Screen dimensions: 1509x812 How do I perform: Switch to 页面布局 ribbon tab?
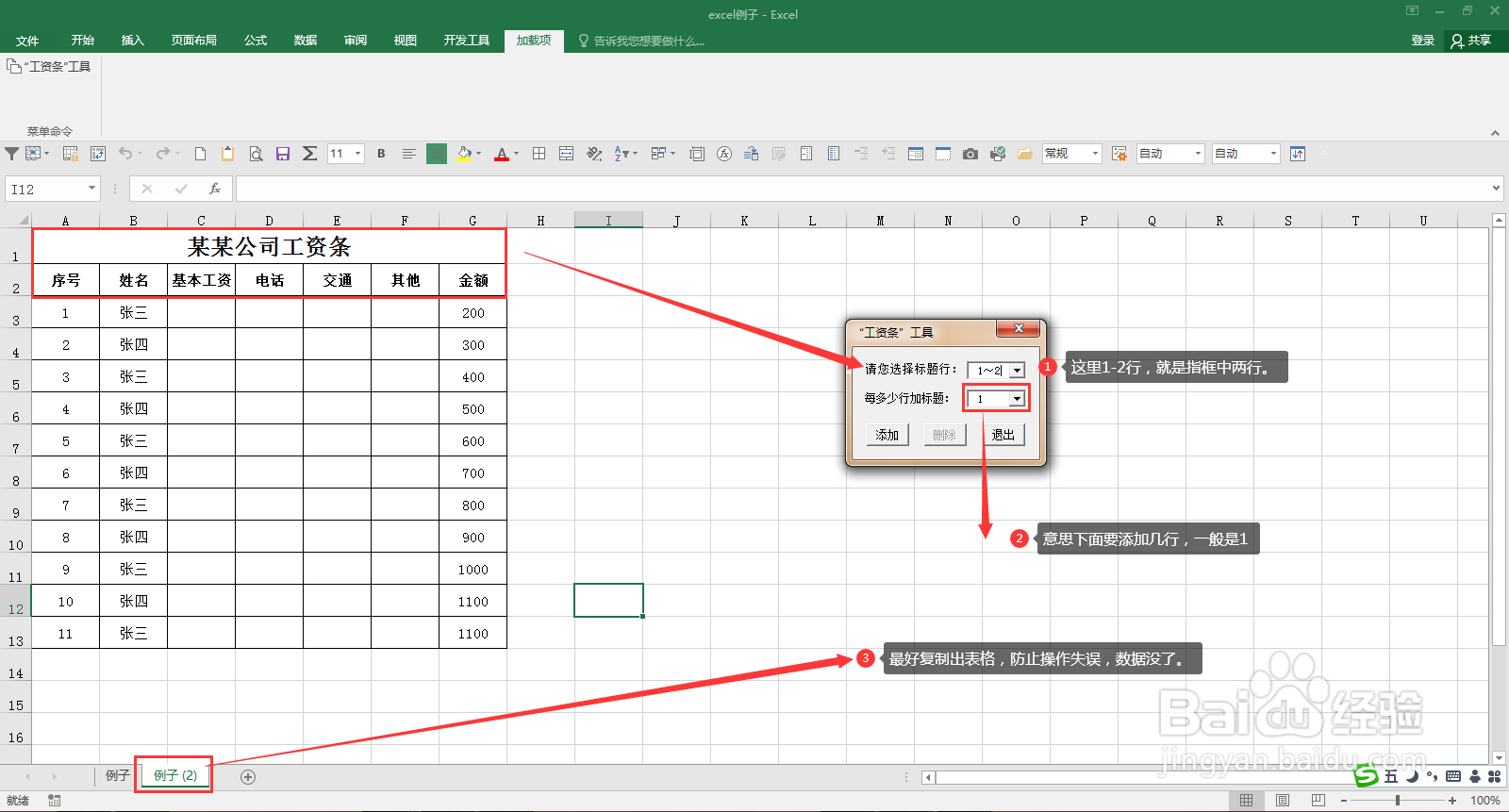click(194, 41)
